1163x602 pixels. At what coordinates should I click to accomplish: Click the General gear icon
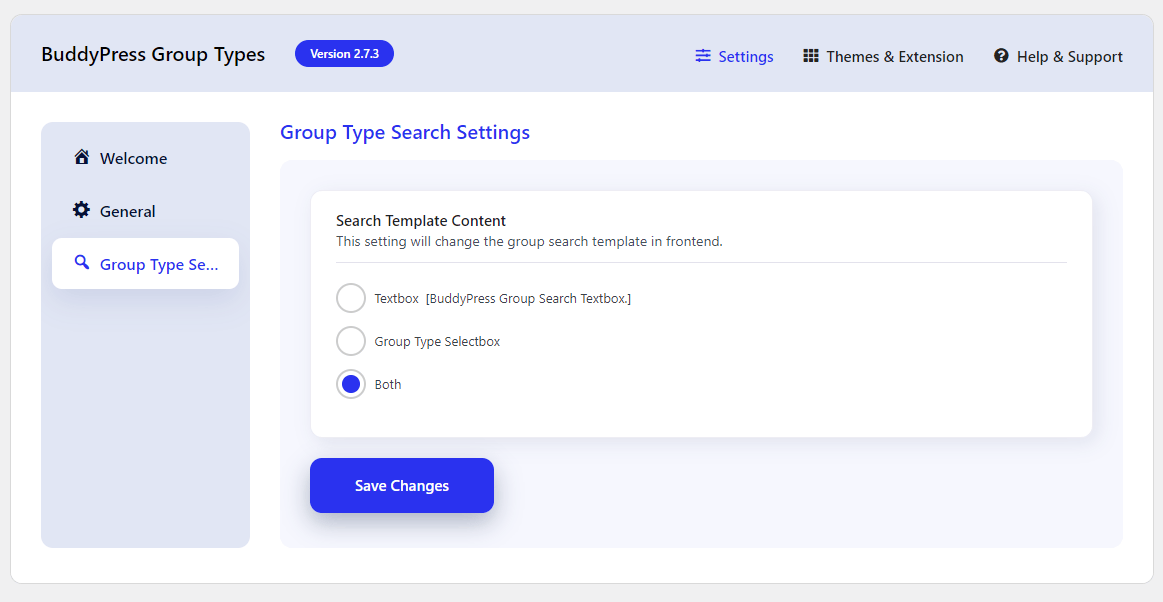coord(82,210)
